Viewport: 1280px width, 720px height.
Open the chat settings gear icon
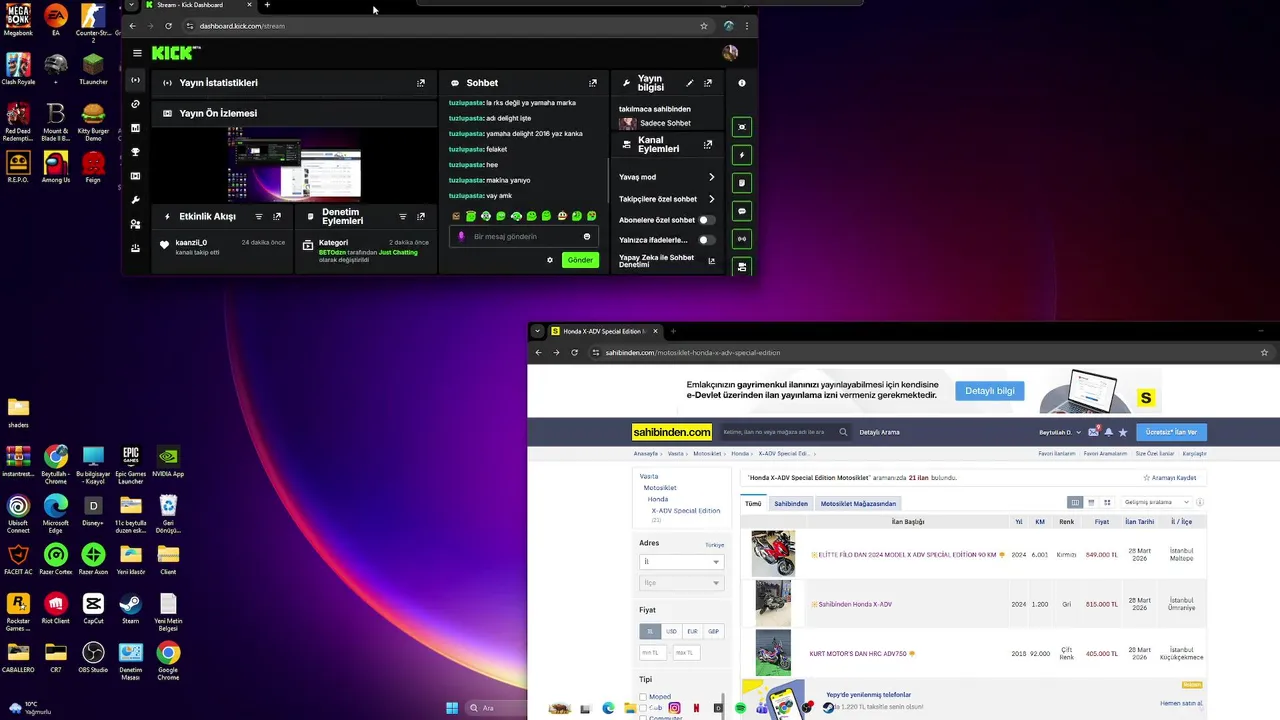point(549,260)
